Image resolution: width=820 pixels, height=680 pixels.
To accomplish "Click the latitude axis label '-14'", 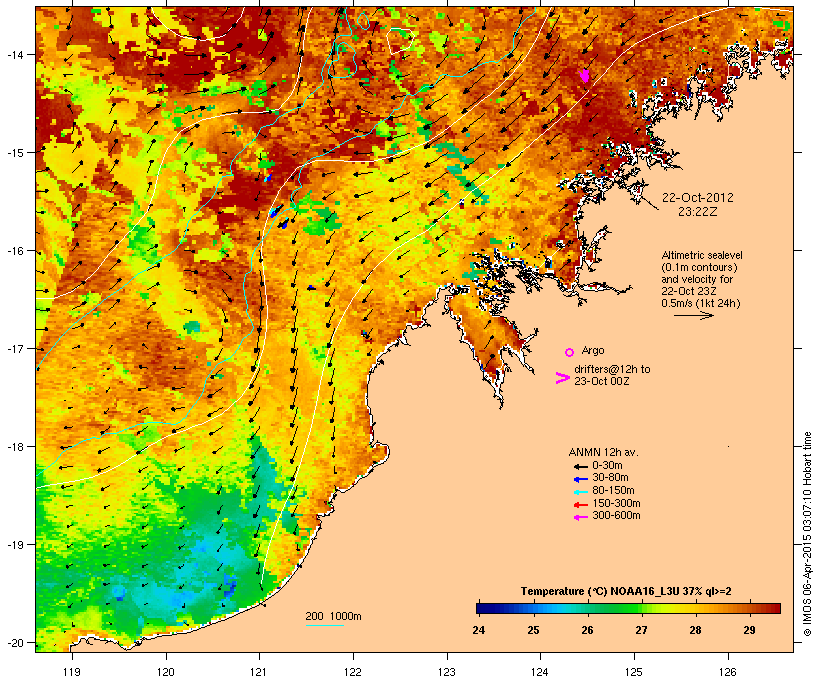I will [x=14, y=54].
